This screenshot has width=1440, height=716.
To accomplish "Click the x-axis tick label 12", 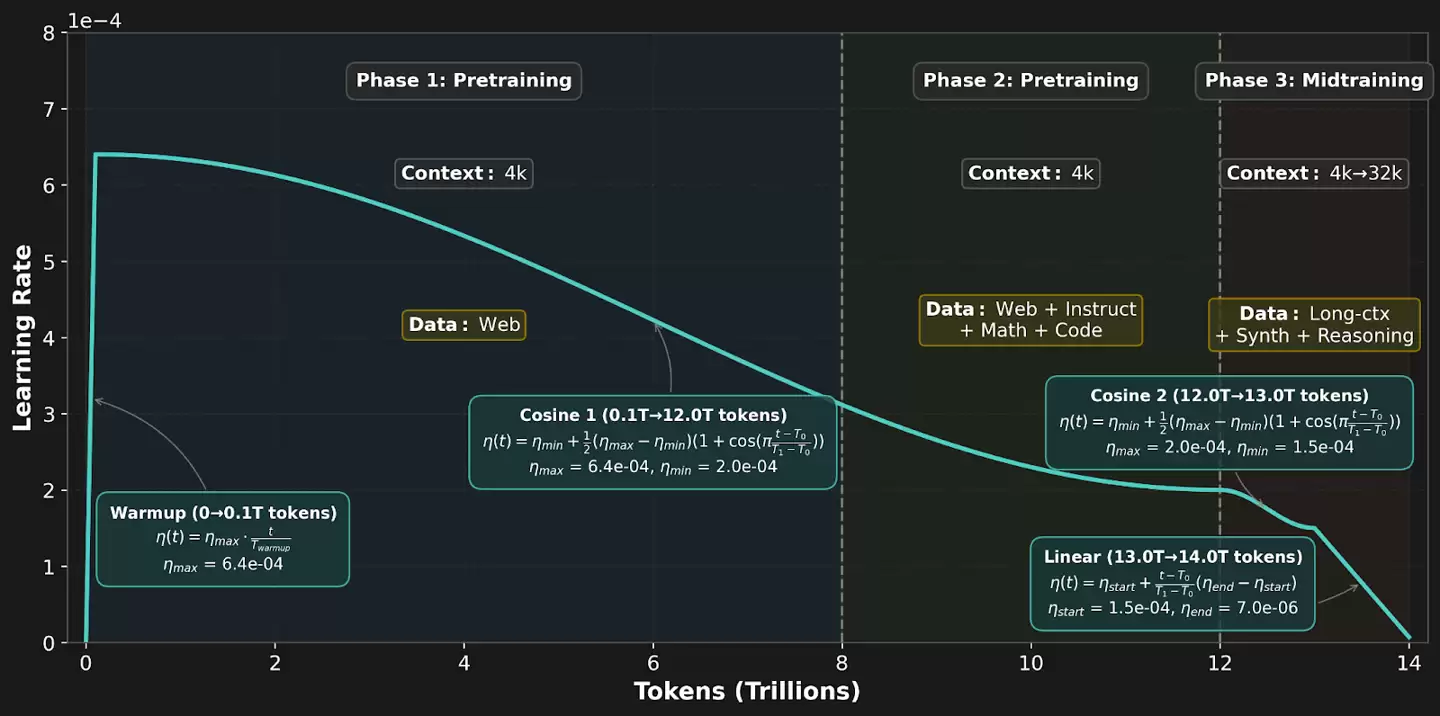I will pyautogui.click(x=1220, y=664).
